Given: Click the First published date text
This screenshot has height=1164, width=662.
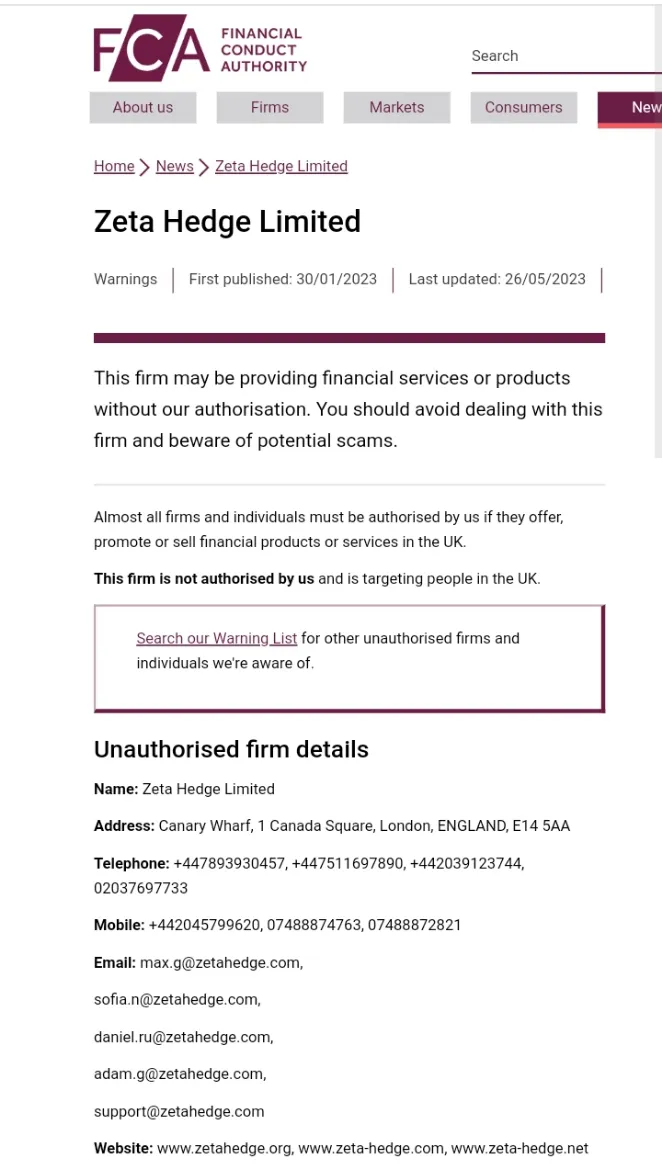Looking at the screenshot, I should [283, 279].
